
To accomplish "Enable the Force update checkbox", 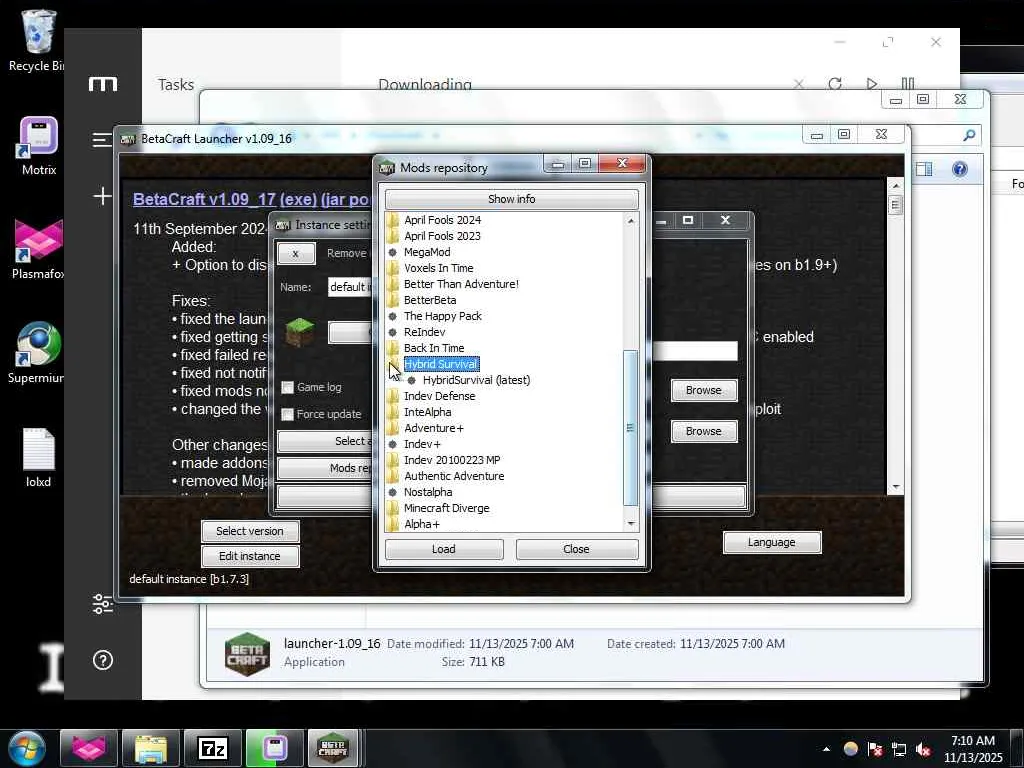I will tap(287, 414).
